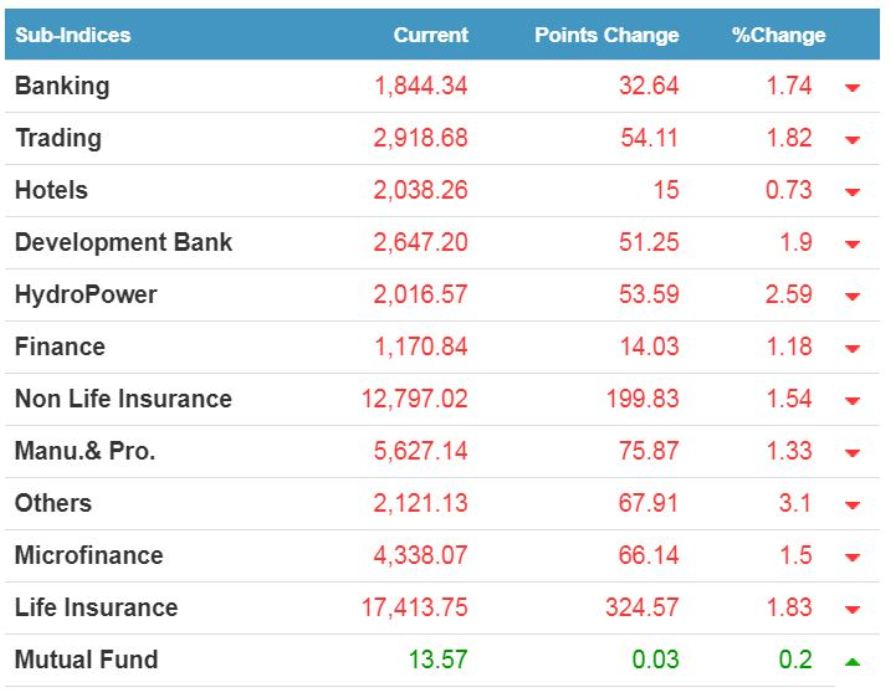Click the %Change column header
The image size is (890, 692).
coord(778,35)
